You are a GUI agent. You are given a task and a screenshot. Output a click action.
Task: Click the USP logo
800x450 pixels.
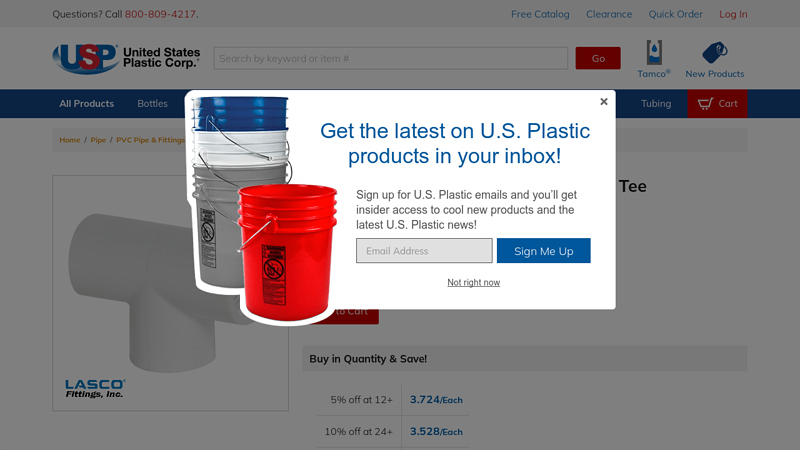pyautogui.click(x=126, y=58)
